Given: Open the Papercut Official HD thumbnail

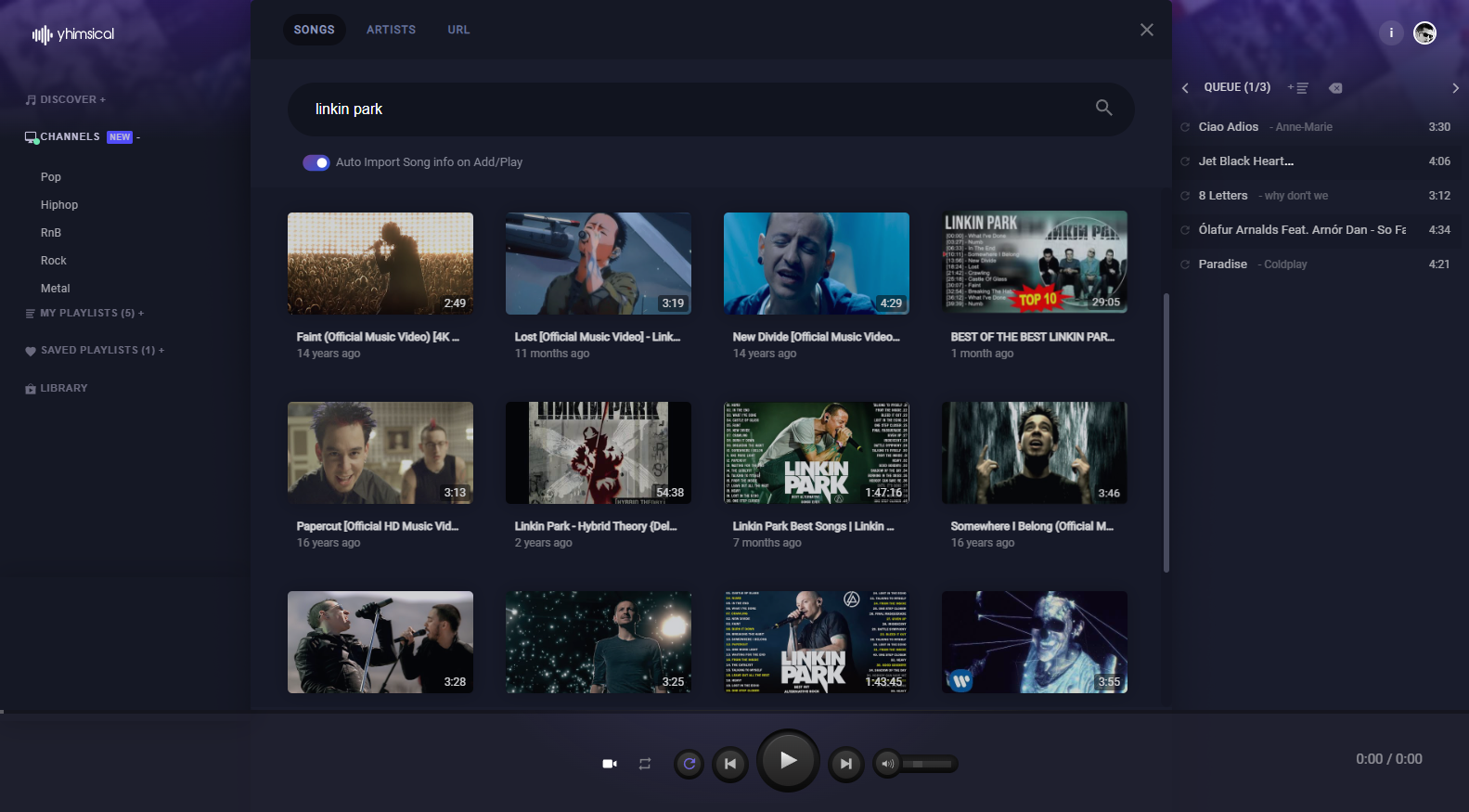Looking at the screenshot, I should point(380,453).
